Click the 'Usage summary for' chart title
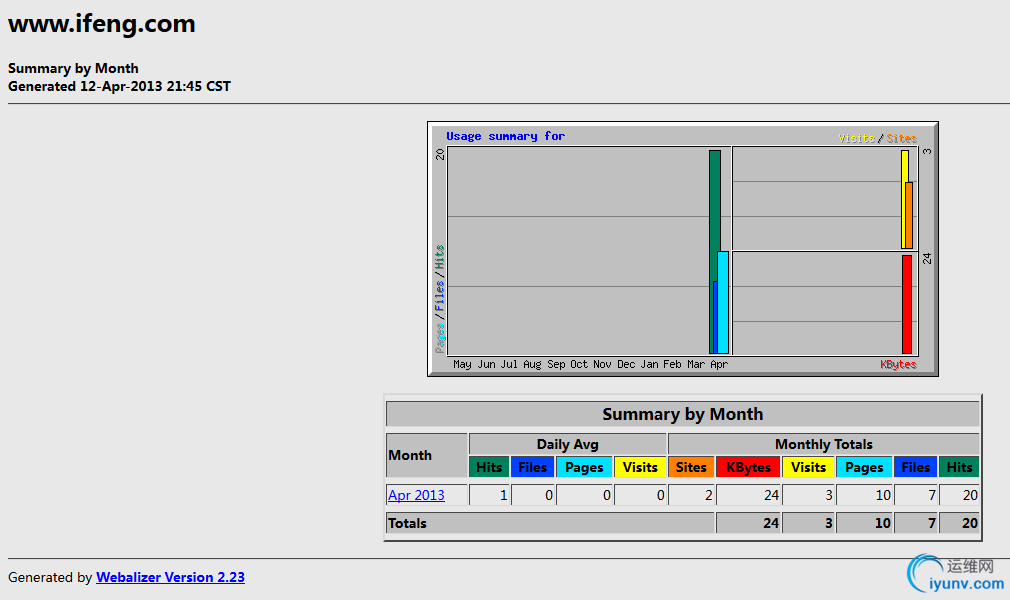1010x600 pixels. click(506, 136)
